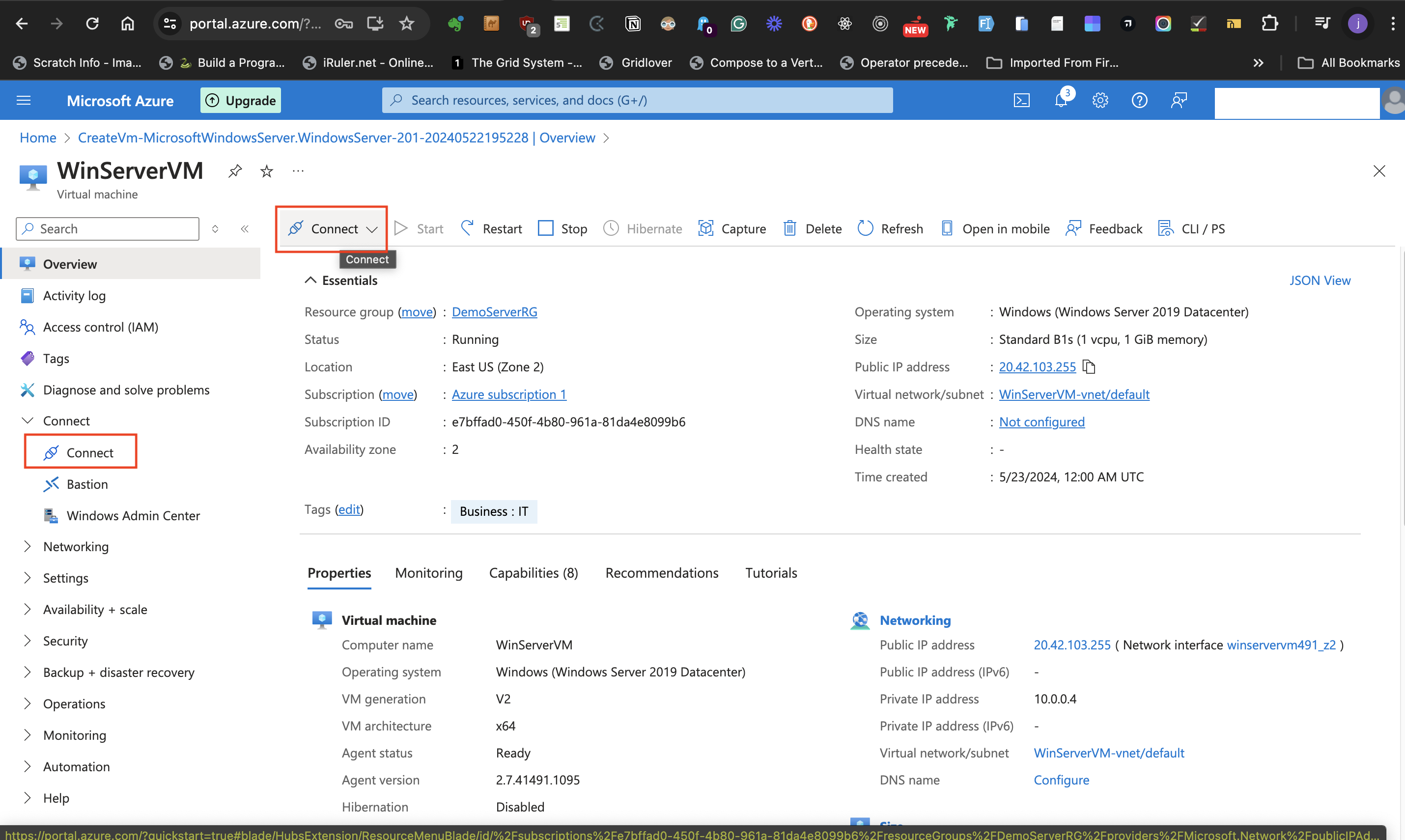Open the DemoServerRG resource group link
Image resolution: width=1405 pixels, height=840 pixels.
(x=494, y=312)
